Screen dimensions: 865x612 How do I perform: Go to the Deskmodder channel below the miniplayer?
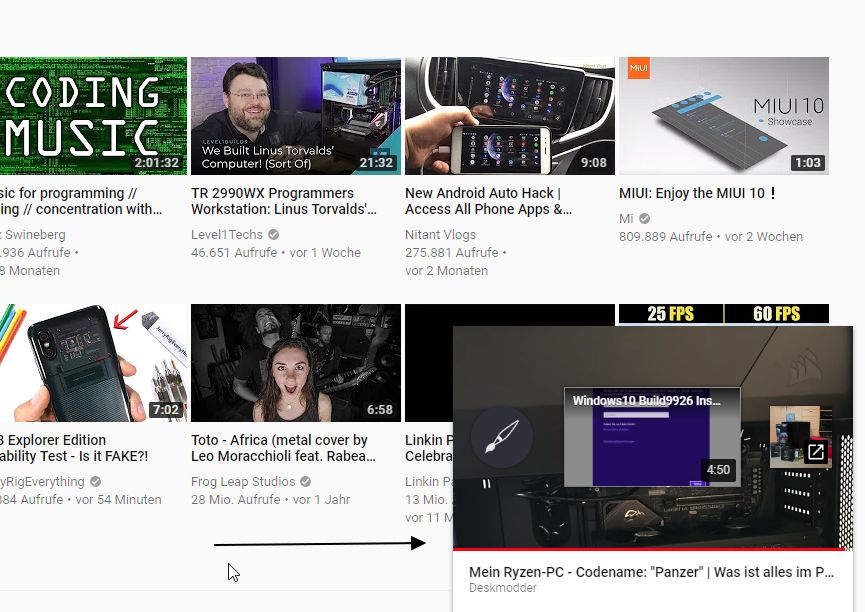click(501, 588)
